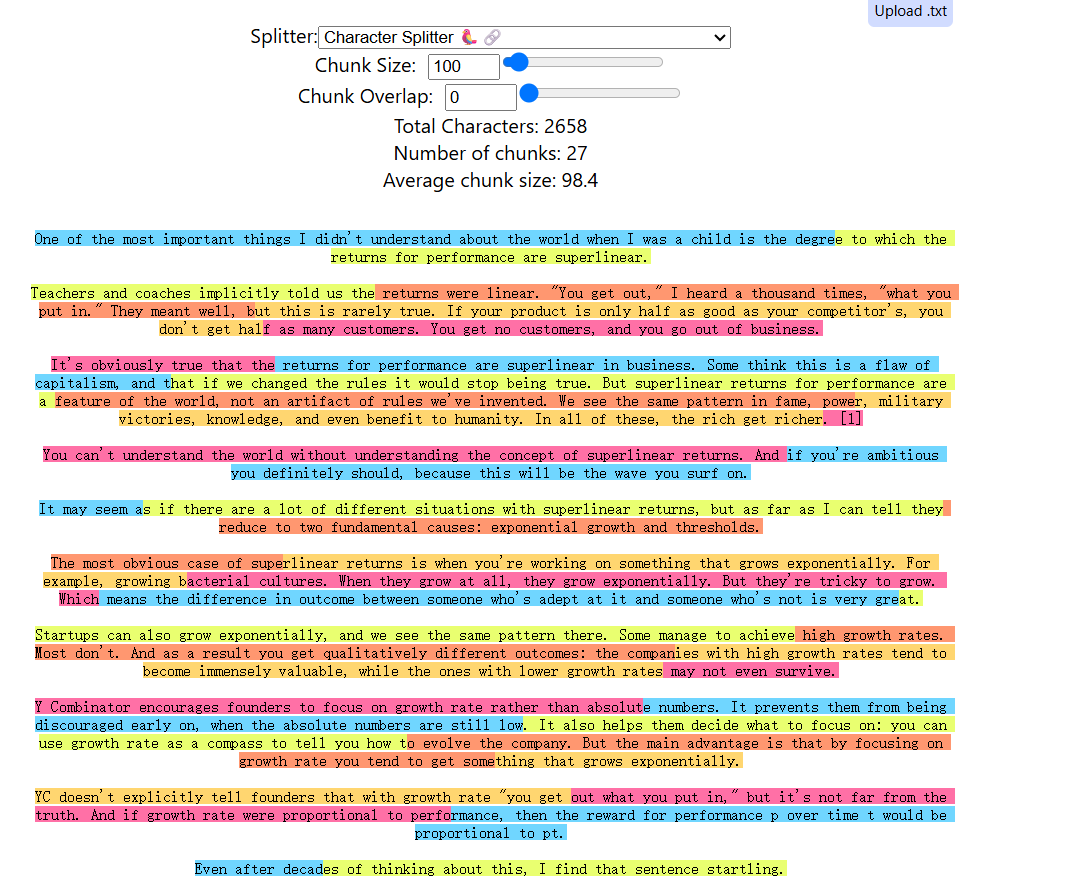The height and width of the screenshot is (885, 1090).
Task: Click the parrot emoji icon in Splitter dropdown
Action: coord(469,37)
